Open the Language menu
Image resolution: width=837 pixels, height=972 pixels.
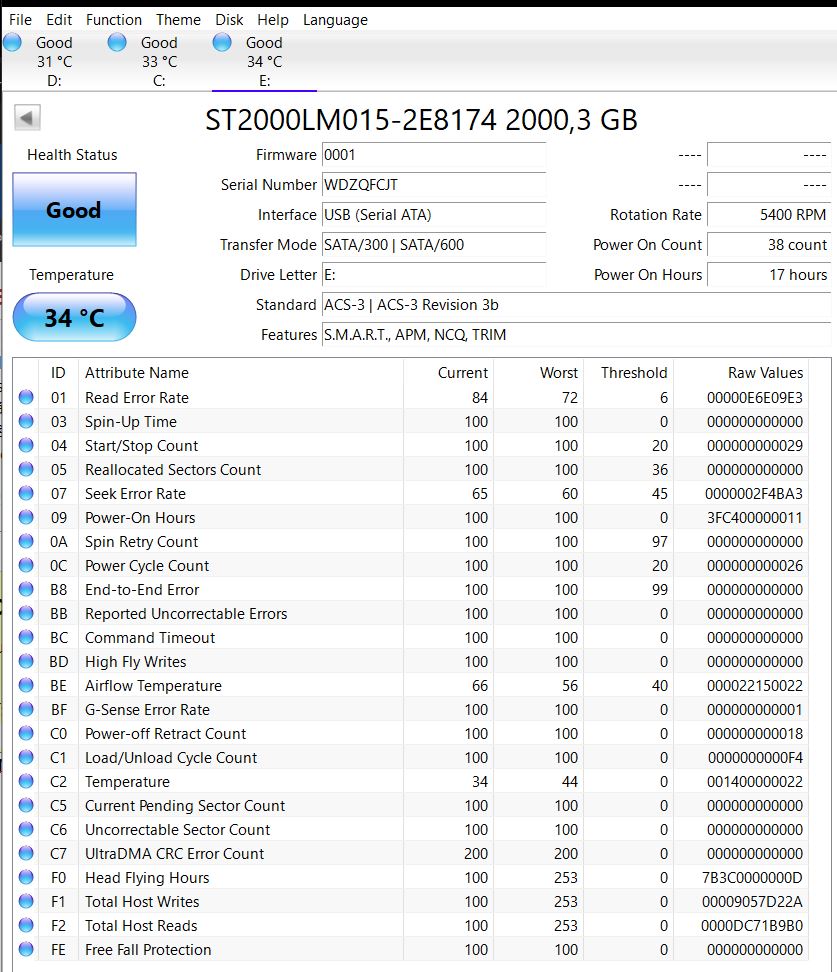click(x=335, y=20)
